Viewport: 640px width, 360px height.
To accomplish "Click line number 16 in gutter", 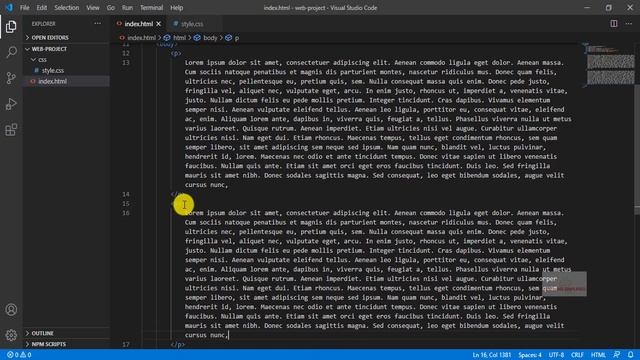I will point(126,213).
